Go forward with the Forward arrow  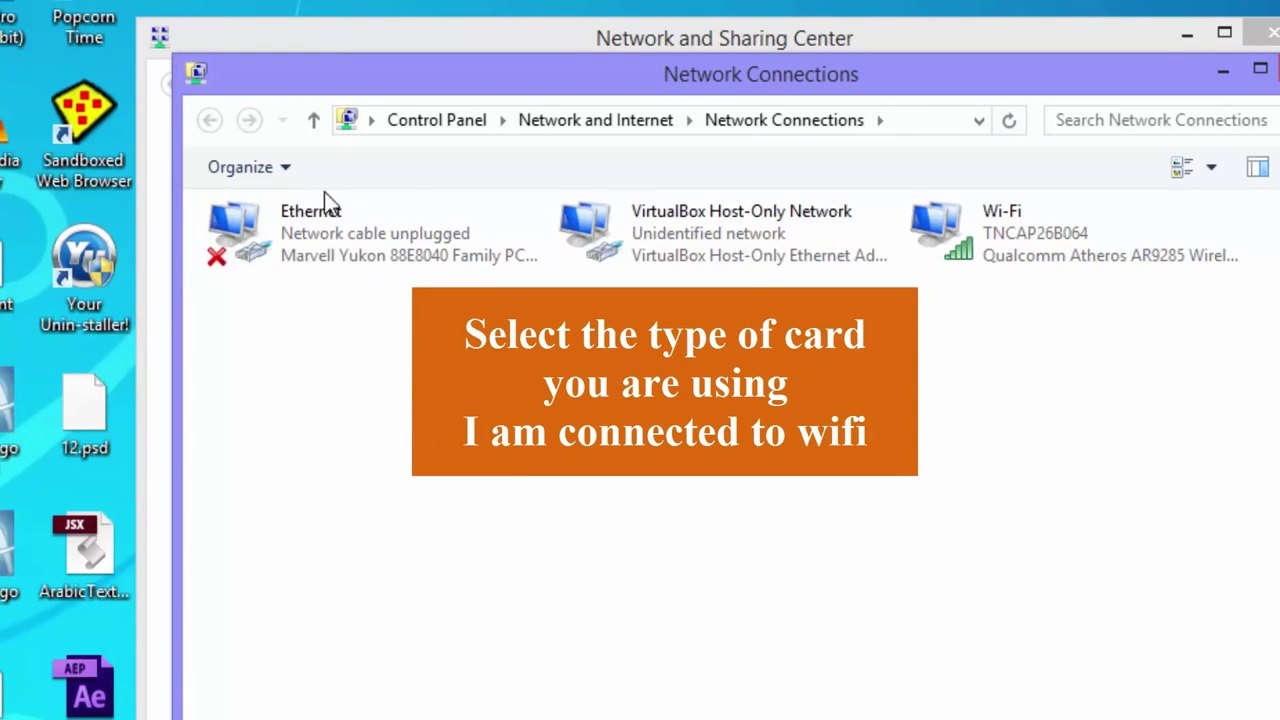[x=249, y=120]
